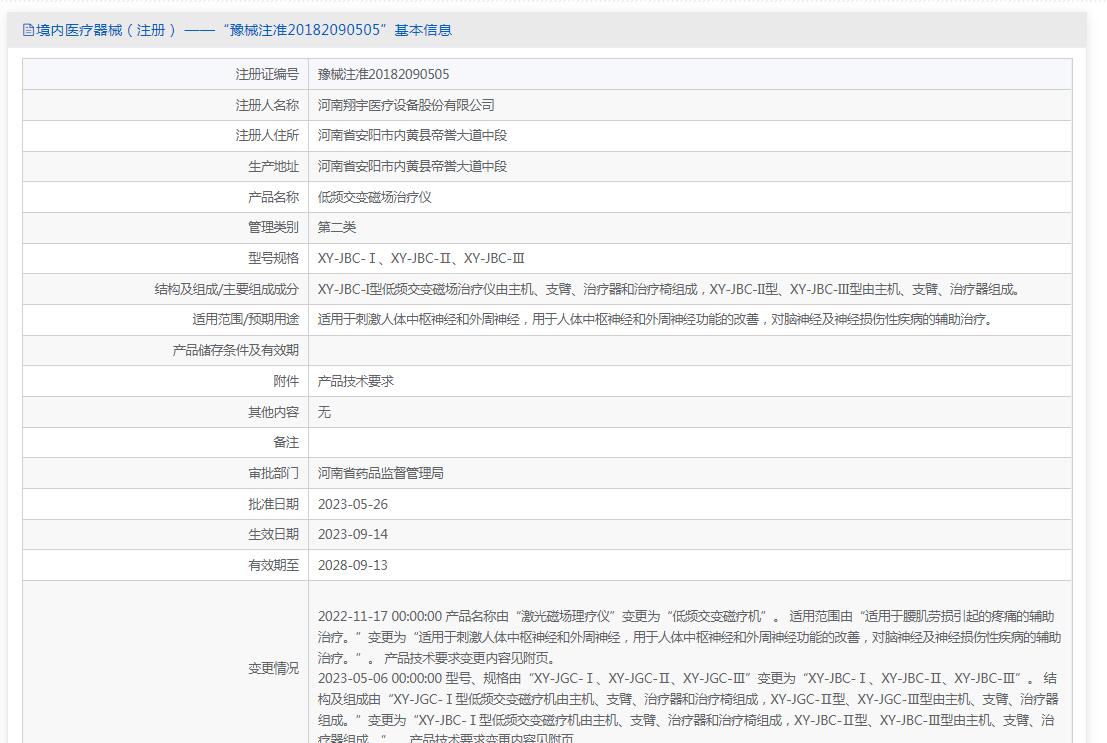Click the 审批部门 row label
The height and width of the screenshot is (743, 1107).
273,473
